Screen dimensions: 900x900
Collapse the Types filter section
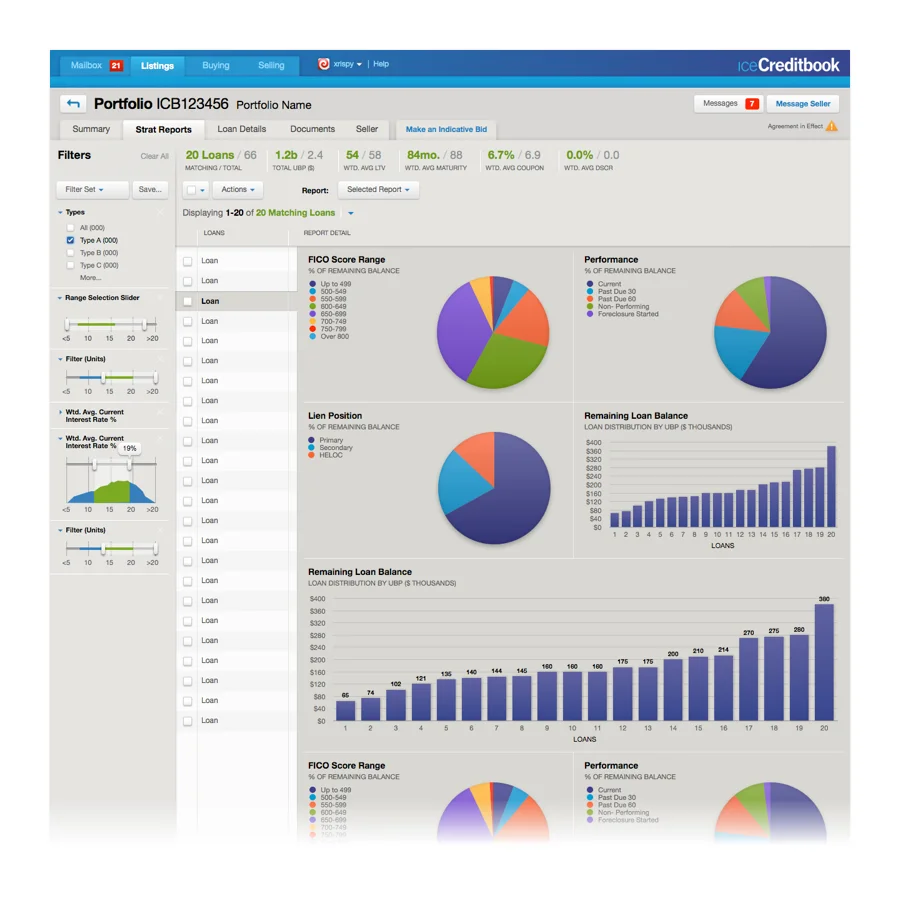coord(60,212)
